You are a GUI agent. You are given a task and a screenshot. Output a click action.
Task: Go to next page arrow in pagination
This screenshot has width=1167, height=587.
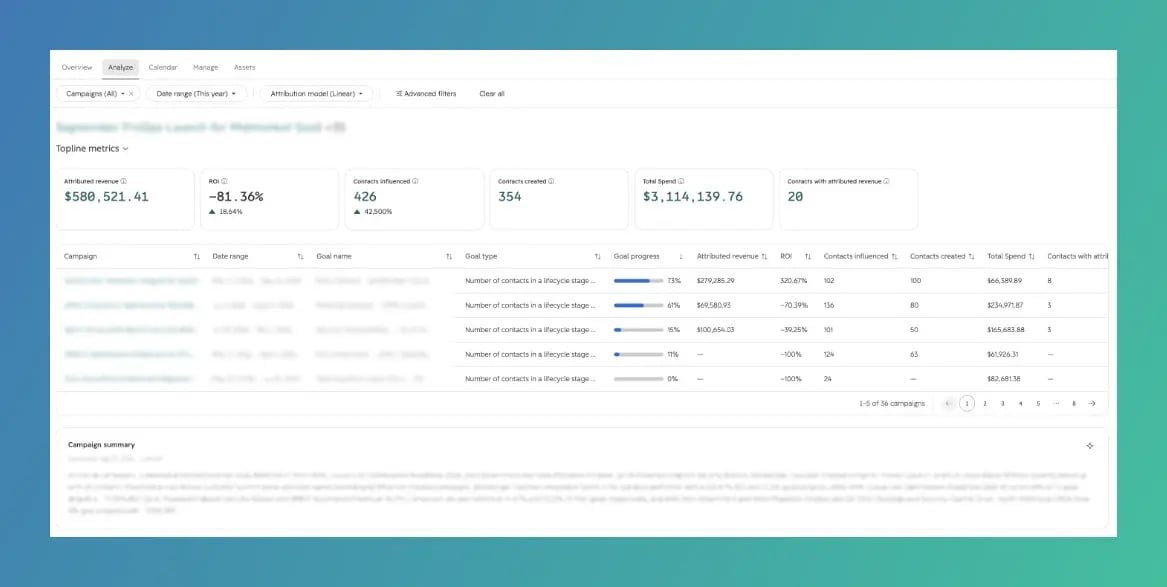pos(1092,403)
